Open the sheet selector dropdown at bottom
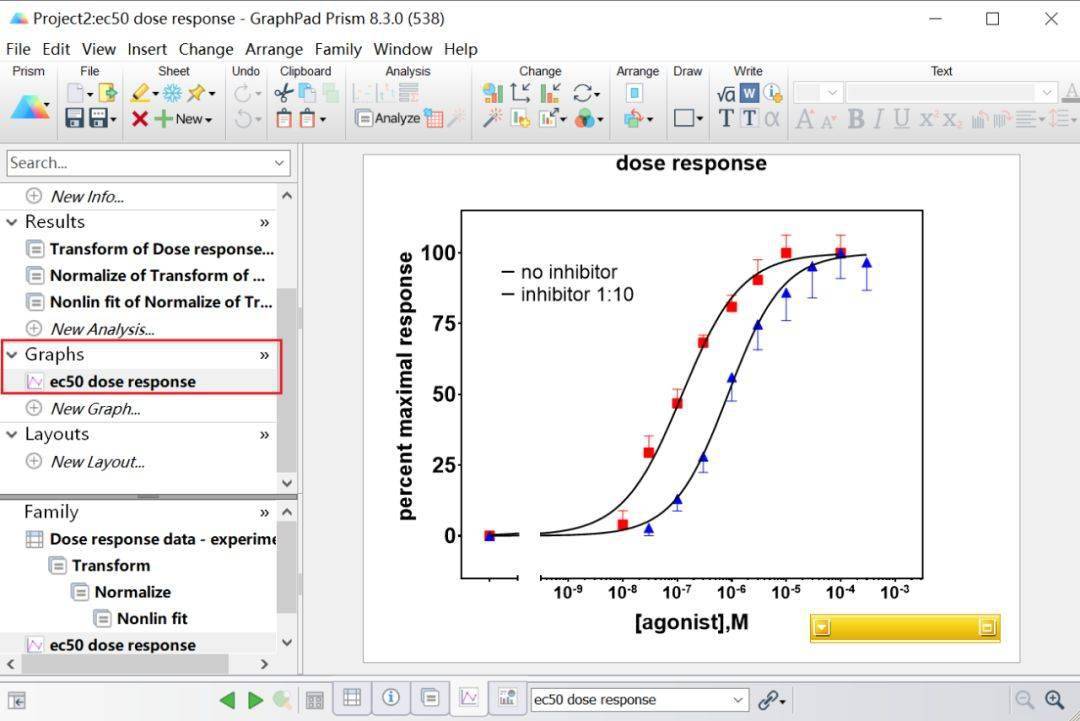The image size is (1080, 721). coord(738,700)
